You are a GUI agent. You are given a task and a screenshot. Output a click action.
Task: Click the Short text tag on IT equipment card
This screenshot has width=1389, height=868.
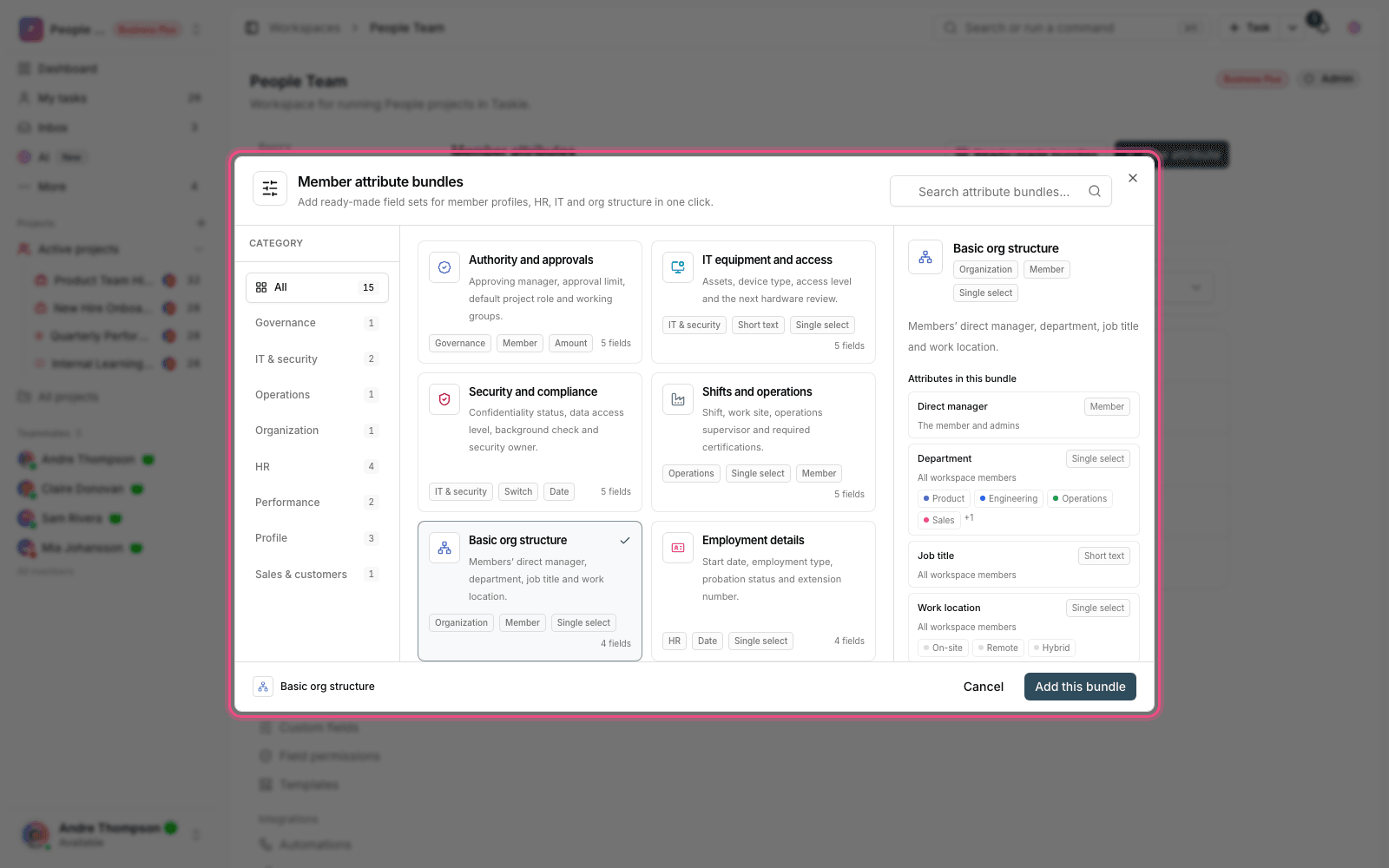(758, 325)
